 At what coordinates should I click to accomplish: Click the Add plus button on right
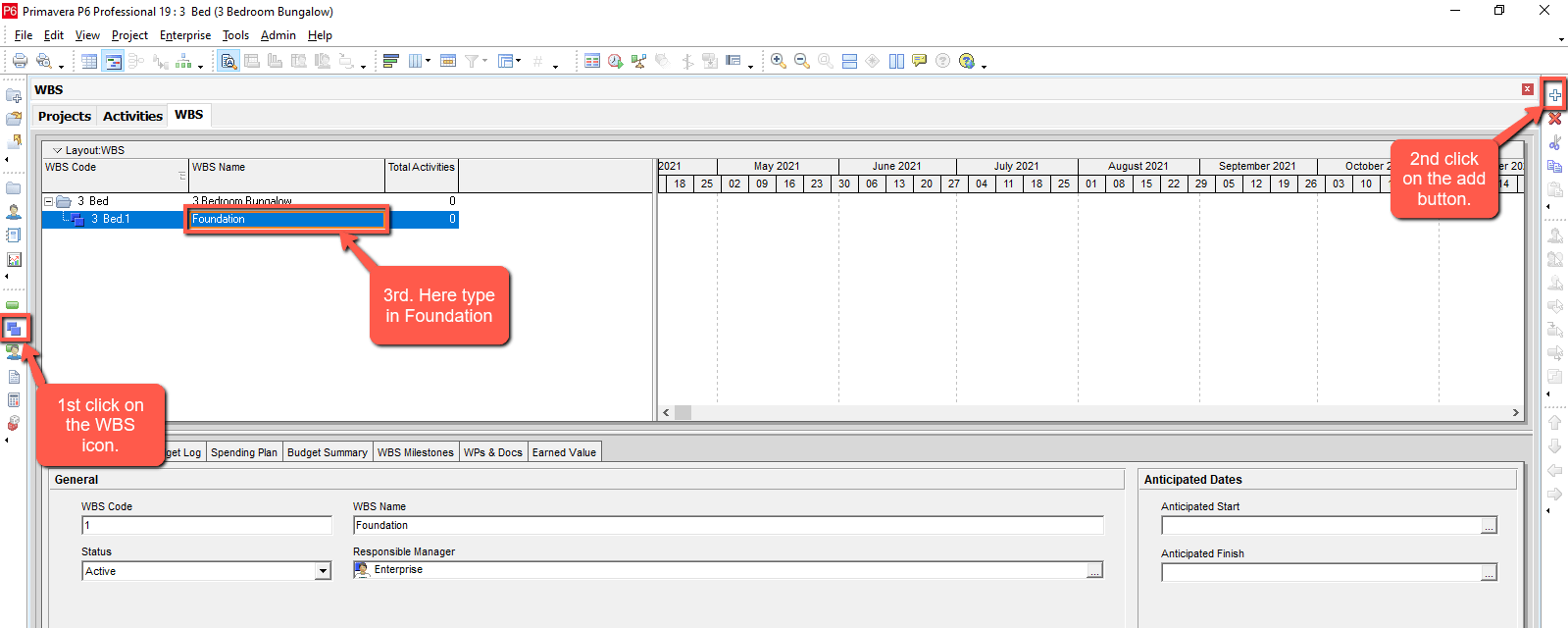tap(1554, 94)
